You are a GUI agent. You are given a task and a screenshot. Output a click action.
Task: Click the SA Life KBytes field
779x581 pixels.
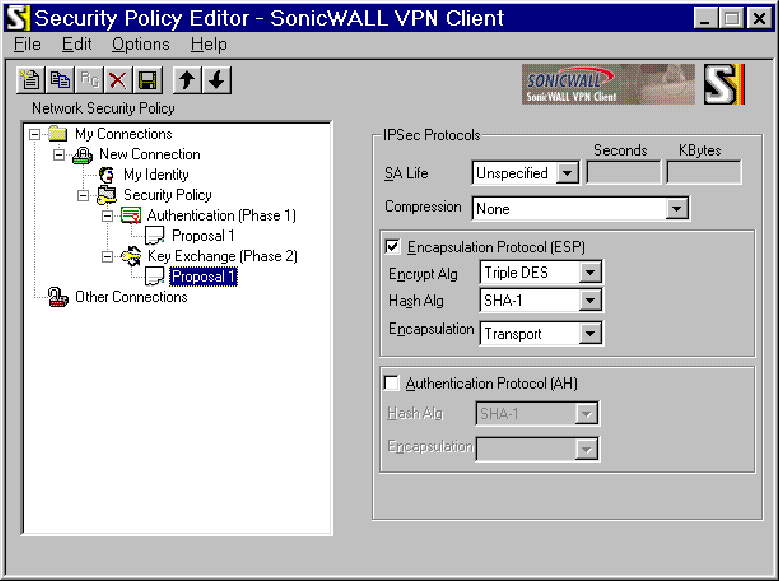(703, 172)
